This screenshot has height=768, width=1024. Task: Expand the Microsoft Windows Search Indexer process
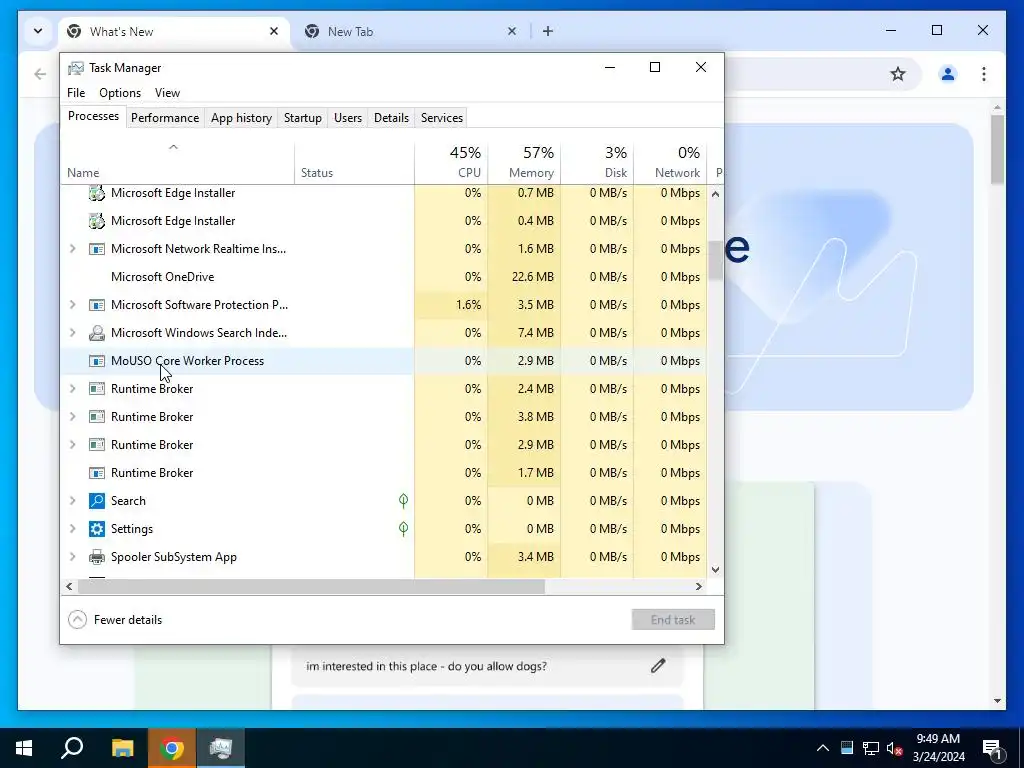[x=72, y=333]
